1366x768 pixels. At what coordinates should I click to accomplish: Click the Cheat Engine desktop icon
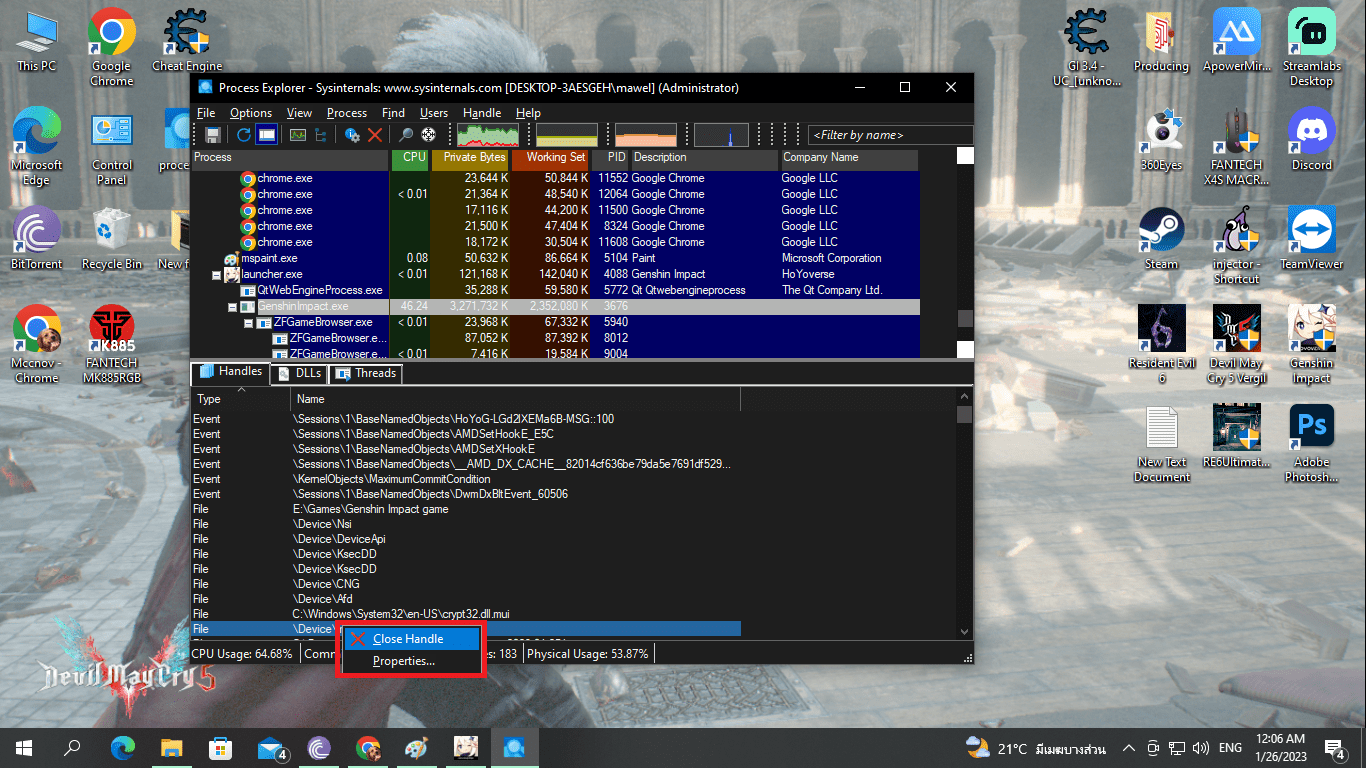(x=187, y=41)
